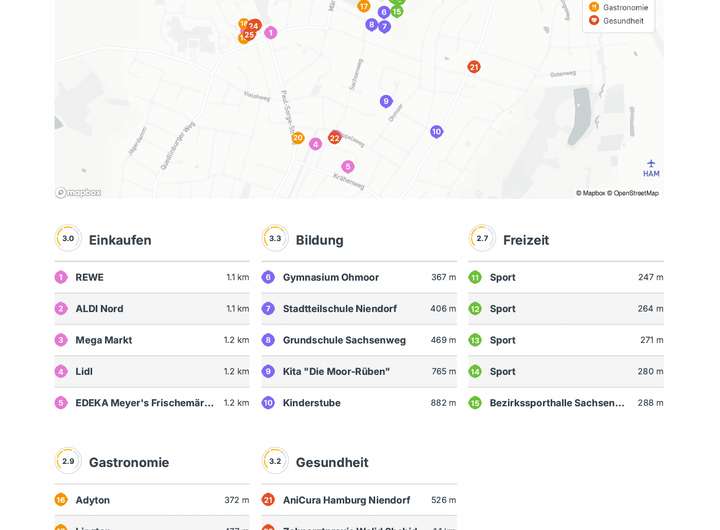Click the HAM airport icon on map
This screenshot has width=720, height=530.
[x=651, y=166]
